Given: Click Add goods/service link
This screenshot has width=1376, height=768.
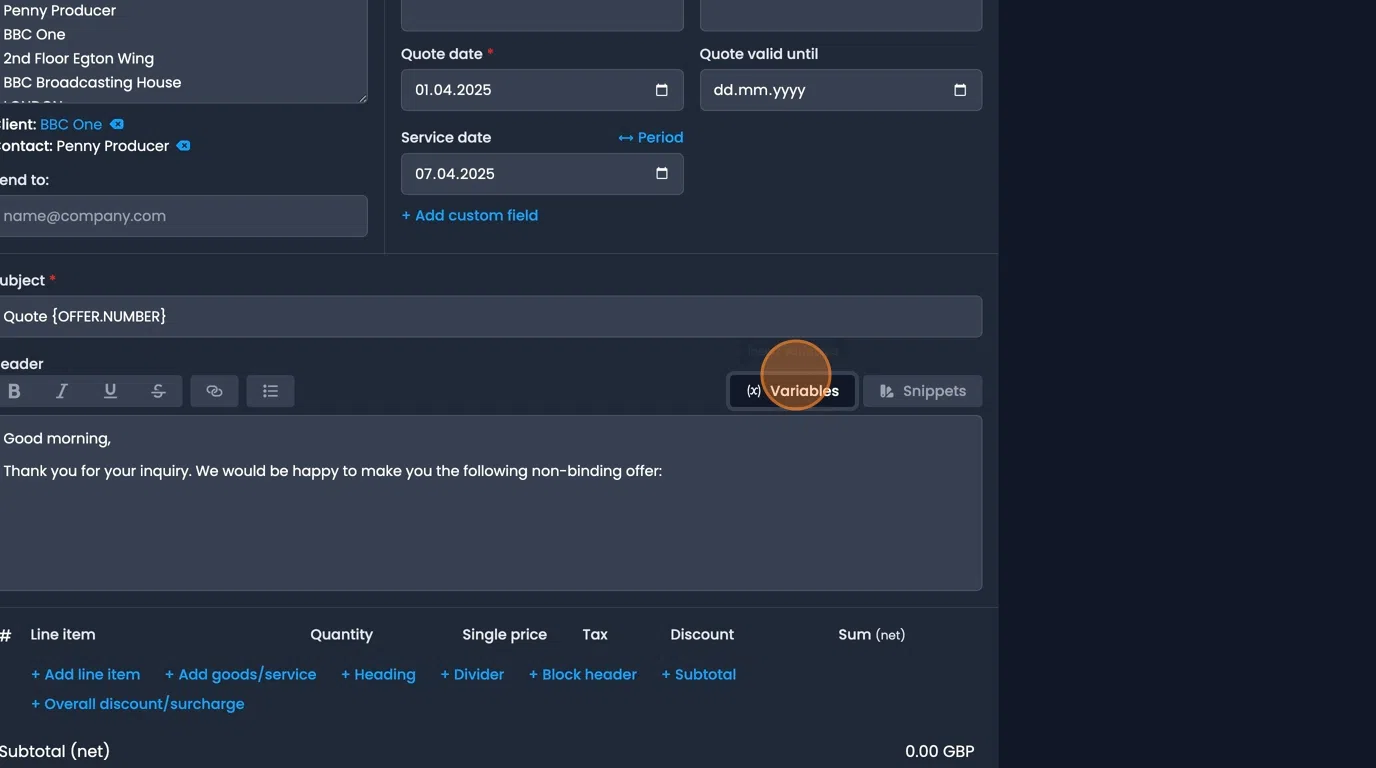Looking at the screenshot, I should (x=241, y=675).
